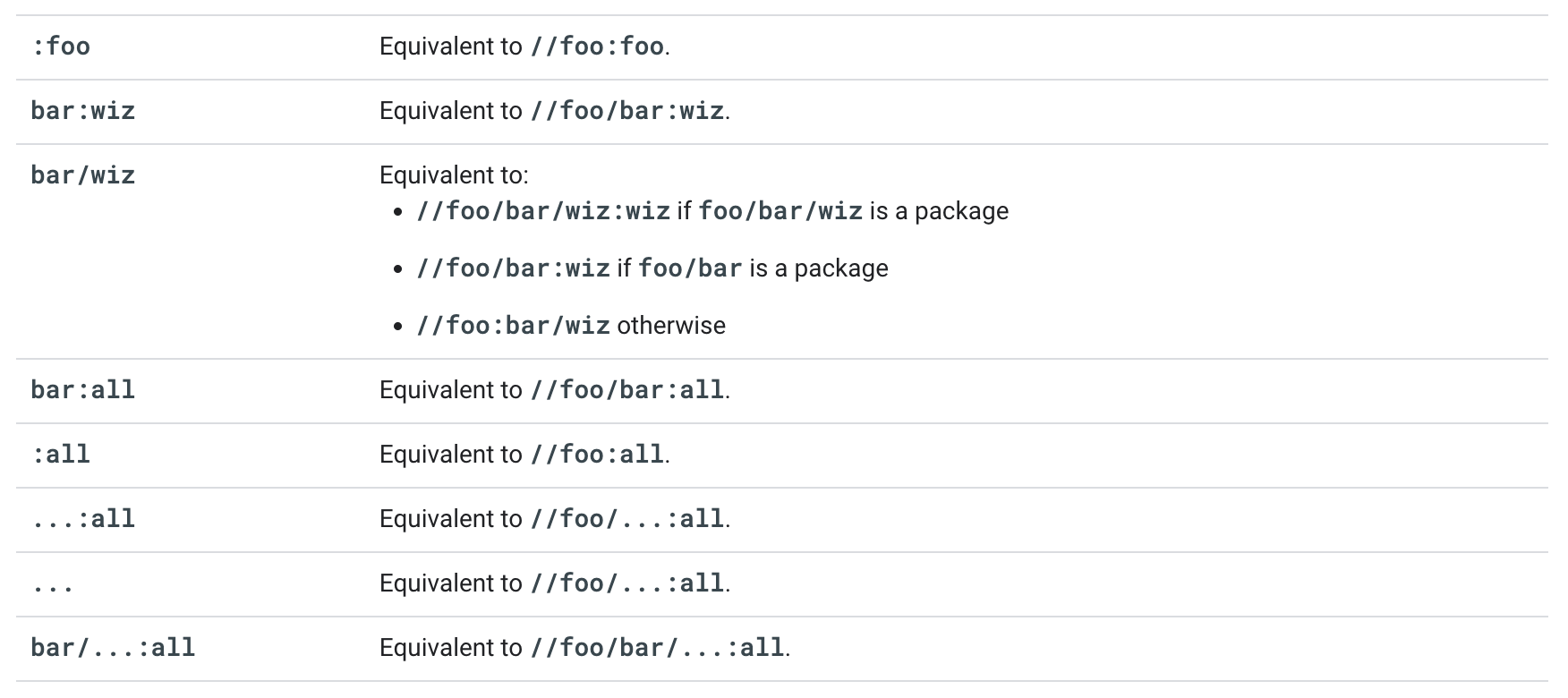The image size is (1568, 698).
Task: Select the ...:all pattern cell
Action: [83, 519]
